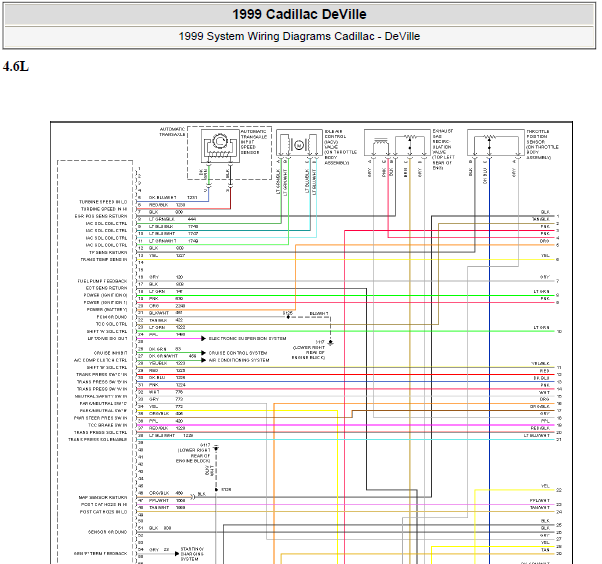Click the throttle position sensor symbol
602x564 pixels.
[x=496, y=142]
